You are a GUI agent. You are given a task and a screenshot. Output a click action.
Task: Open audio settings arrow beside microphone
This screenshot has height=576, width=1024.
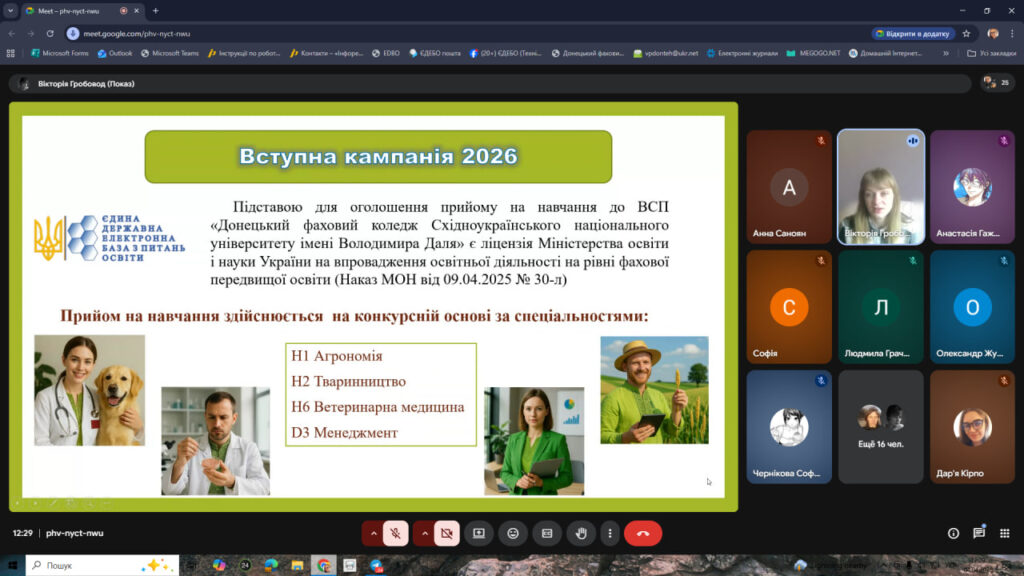pyautogui.click(x=373, y=533)
